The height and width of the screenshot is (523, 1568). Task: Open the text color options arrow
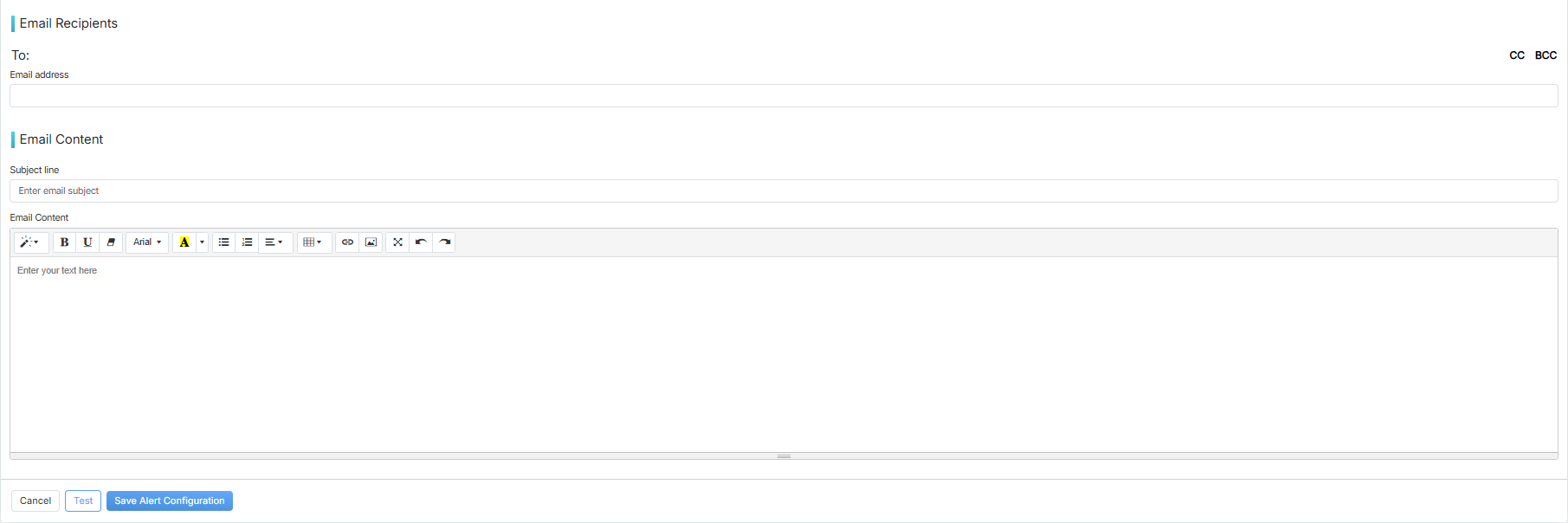tap(203, 242)
